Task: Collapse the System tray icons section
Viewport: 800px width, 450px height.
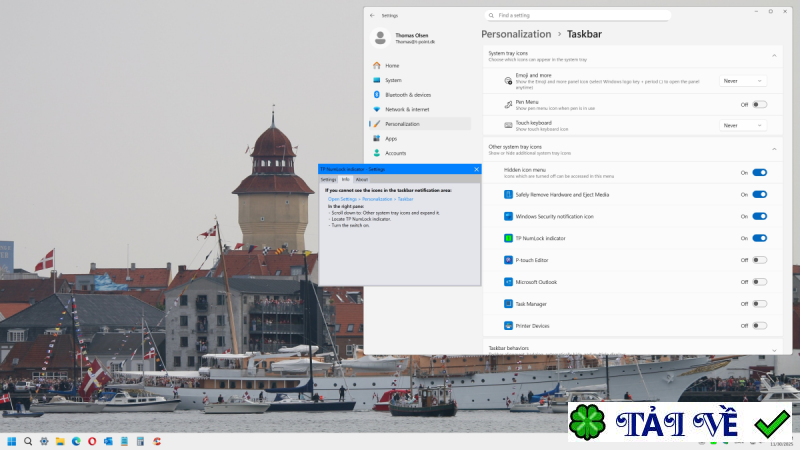Action: [774, 56]
